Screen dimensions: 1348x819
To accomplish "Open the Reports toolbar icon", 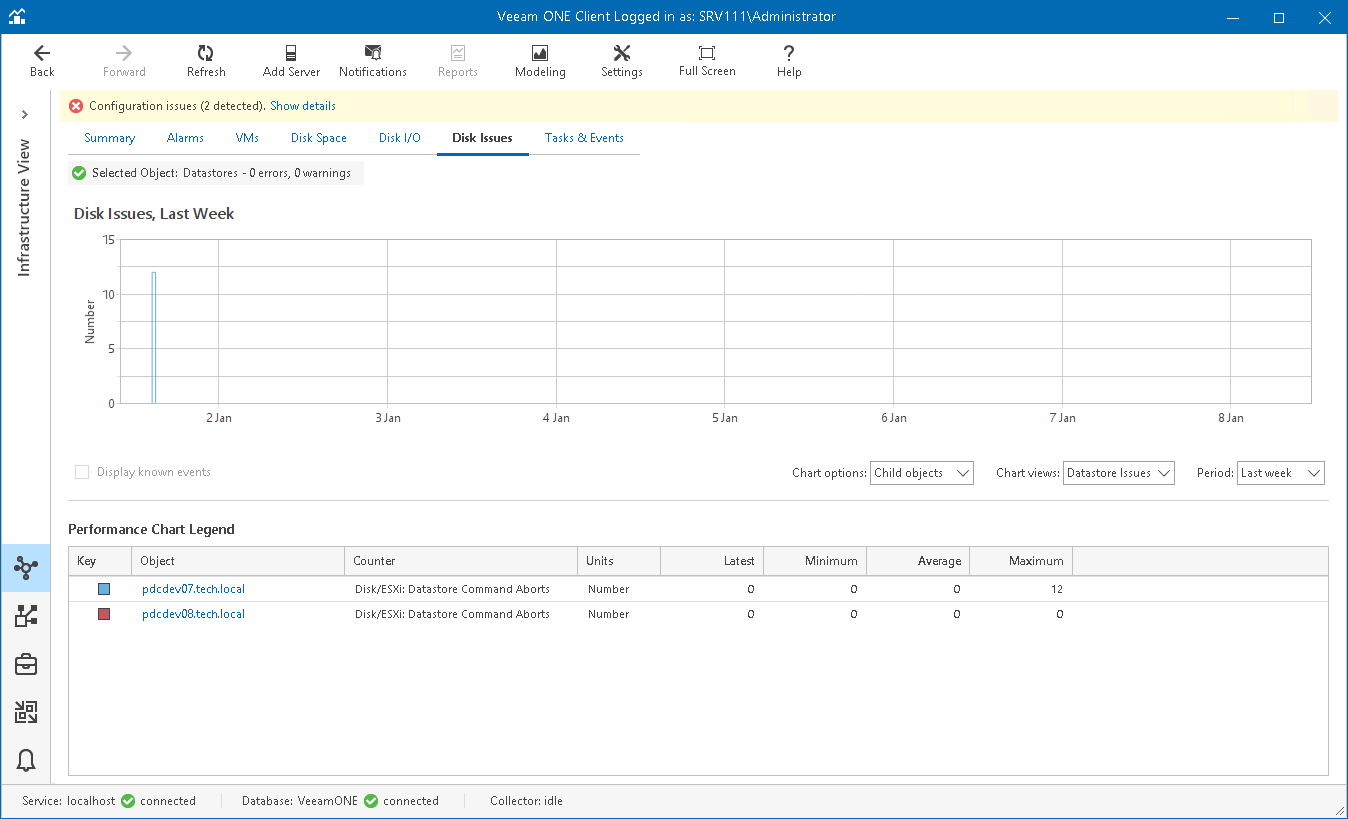I will [458, 53].
